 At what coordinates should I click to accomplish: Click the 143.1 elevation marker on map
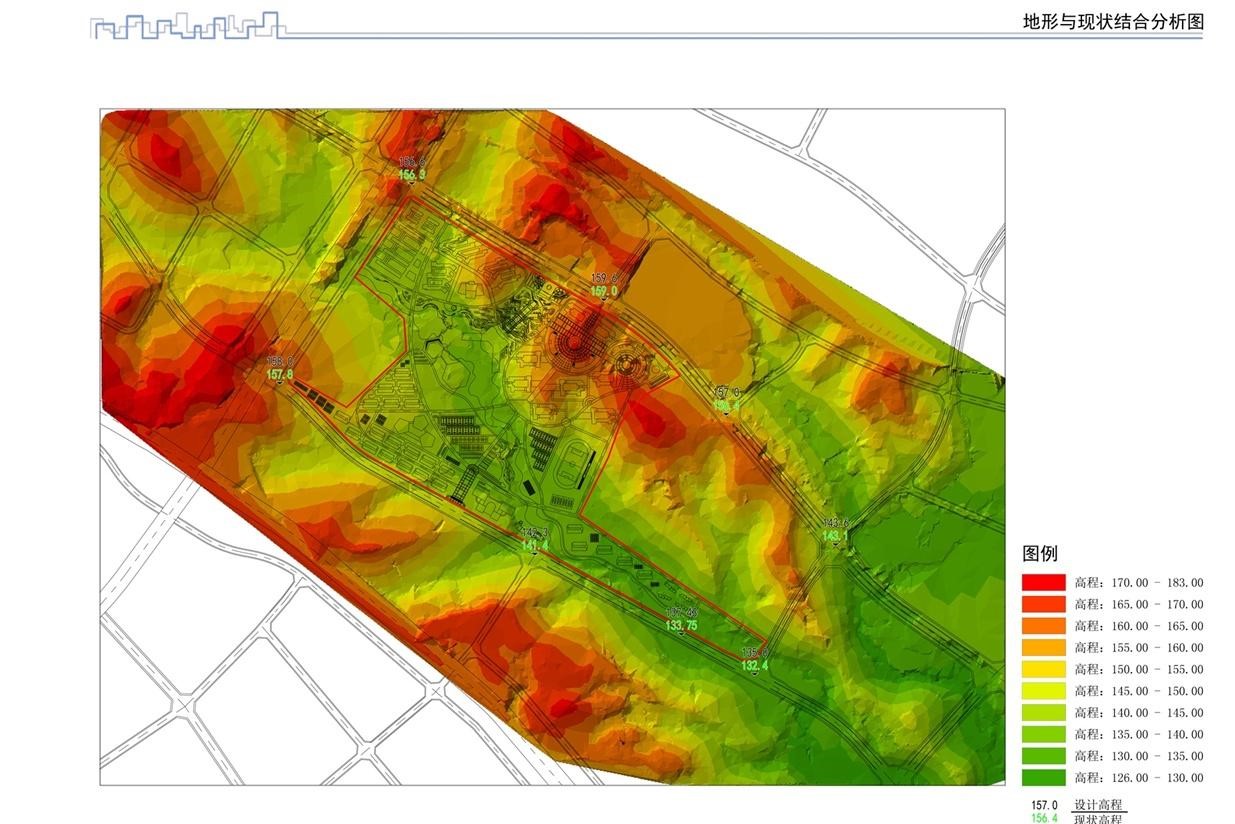tap(836, 535)
